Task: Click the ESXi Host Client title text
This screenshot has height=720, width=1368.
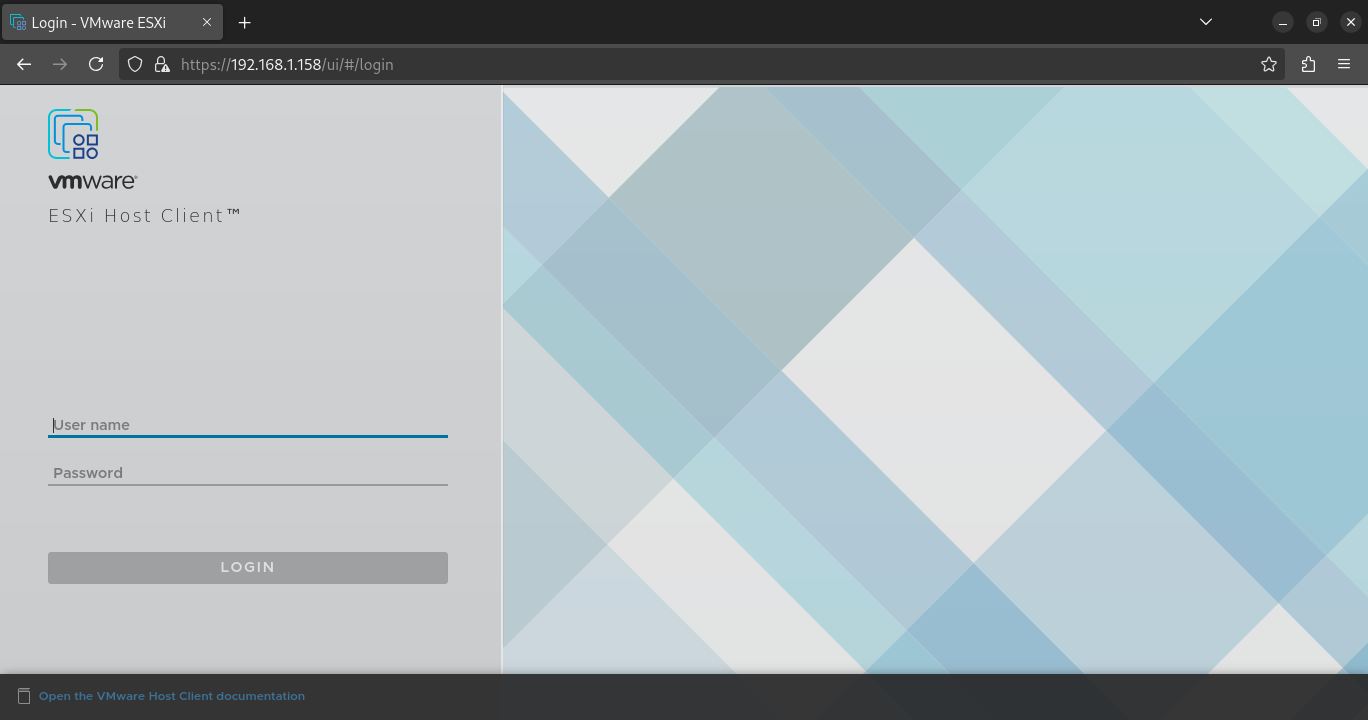Action: [x=145, y=215]
